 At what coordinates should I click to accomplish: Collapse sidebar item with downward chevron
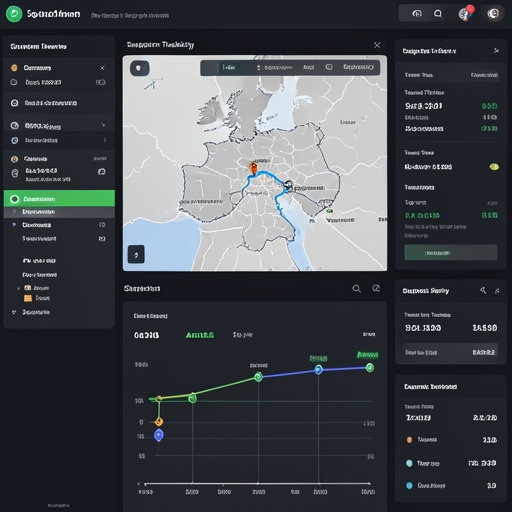pos(103,125)
